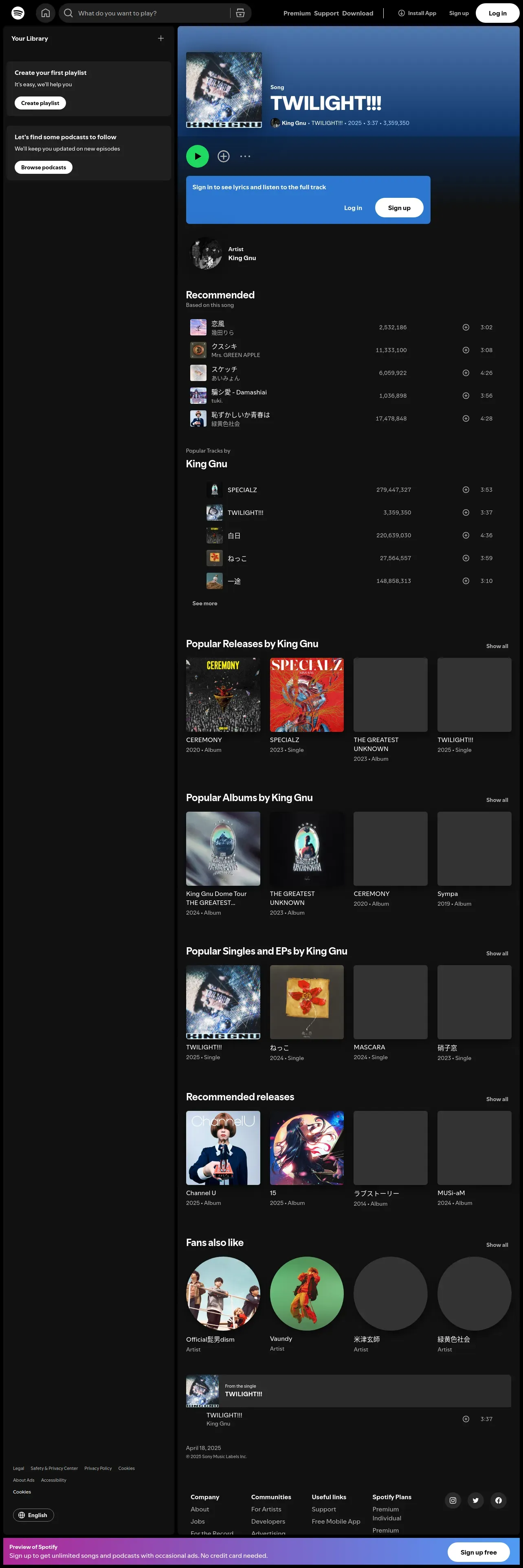This screenshot has width=523, height=1568.
Task: Open the Support link in the top bar
Action: (x=326, y=13)
